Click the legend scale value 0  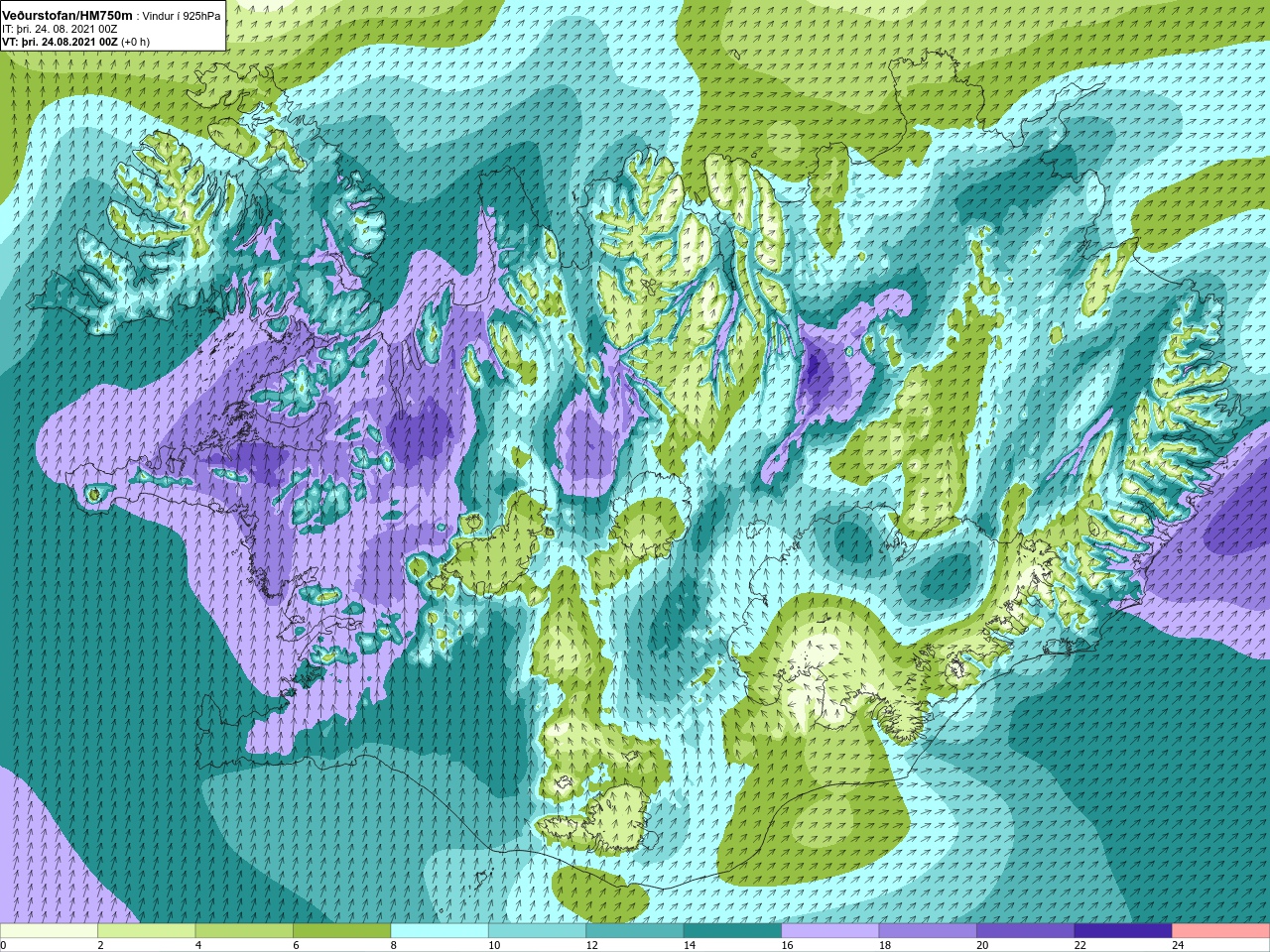click(4, 945)
